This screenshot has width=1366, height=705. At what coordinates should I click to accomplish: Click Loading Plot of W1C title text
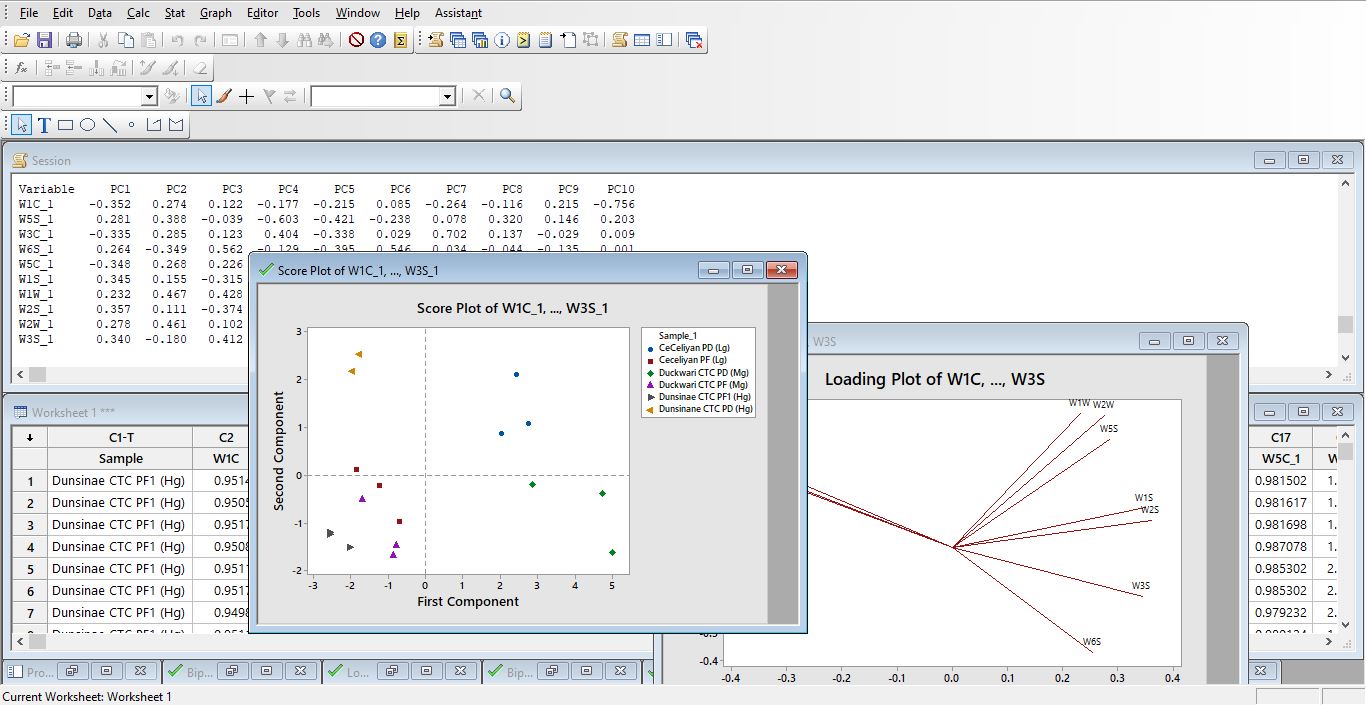click(x=934, y=379)
